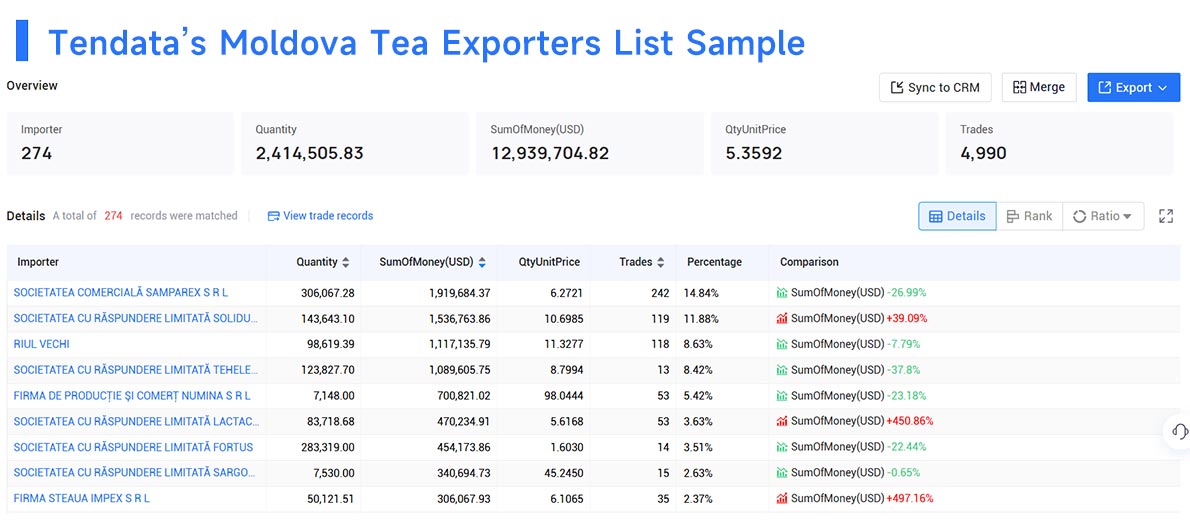Viewport: 1190px width, 525px height.
Task: Click the red 274 matched records count
Action: click(x=113, y=215)
